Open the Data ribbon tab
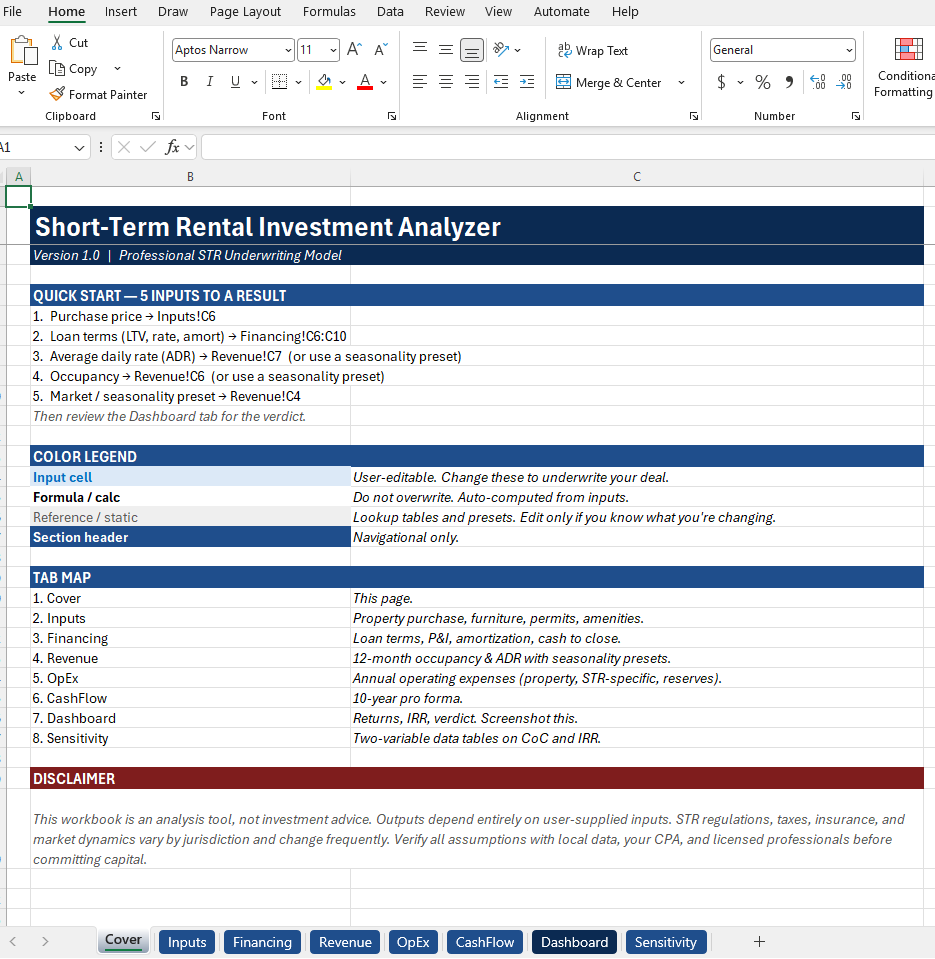Image resolution: width=935 pixels, height=959 pixels. tap(390, 12)
